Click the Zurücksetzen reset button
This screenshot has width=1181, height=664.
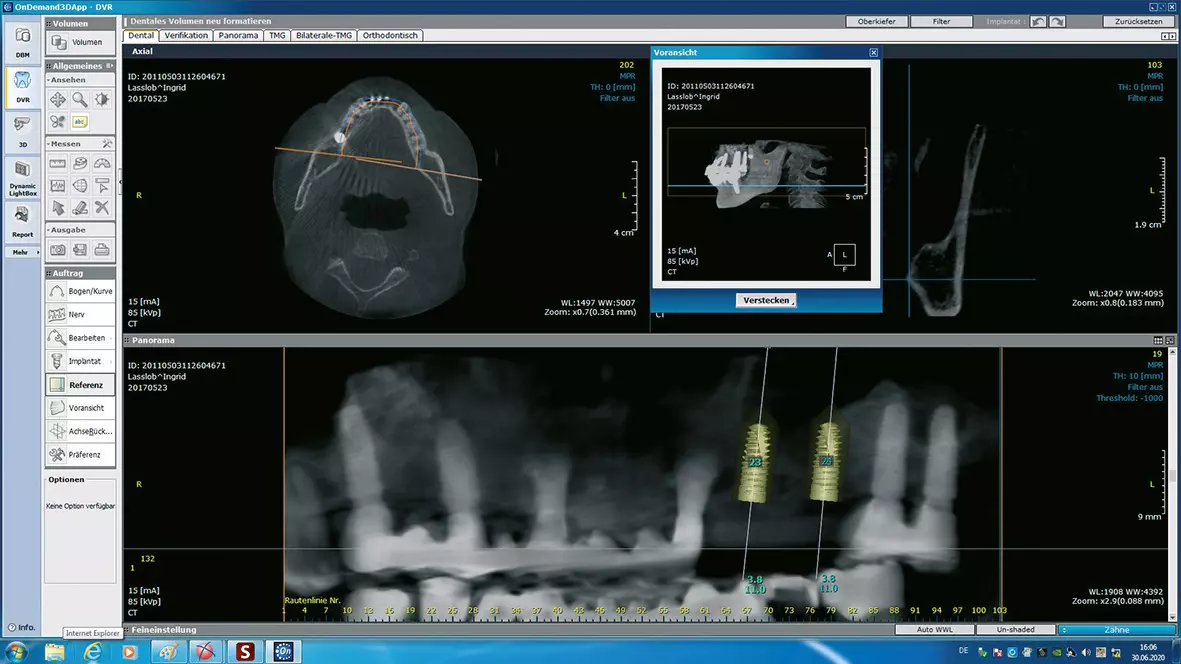[1139, 21]
